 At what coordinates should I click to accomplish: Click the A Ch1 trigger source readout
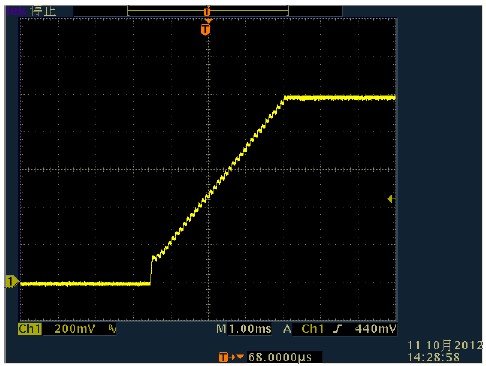304,329
